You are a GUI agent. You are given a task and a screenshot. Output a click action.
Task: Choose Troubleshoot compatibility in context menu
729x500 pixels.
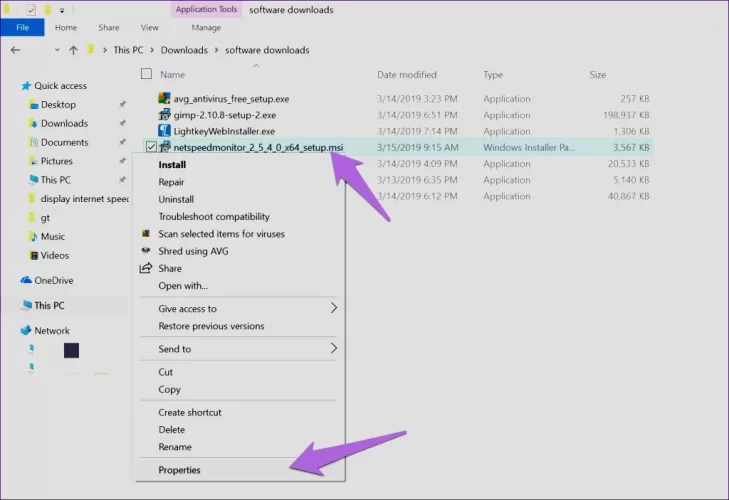(x=214, y=217)
